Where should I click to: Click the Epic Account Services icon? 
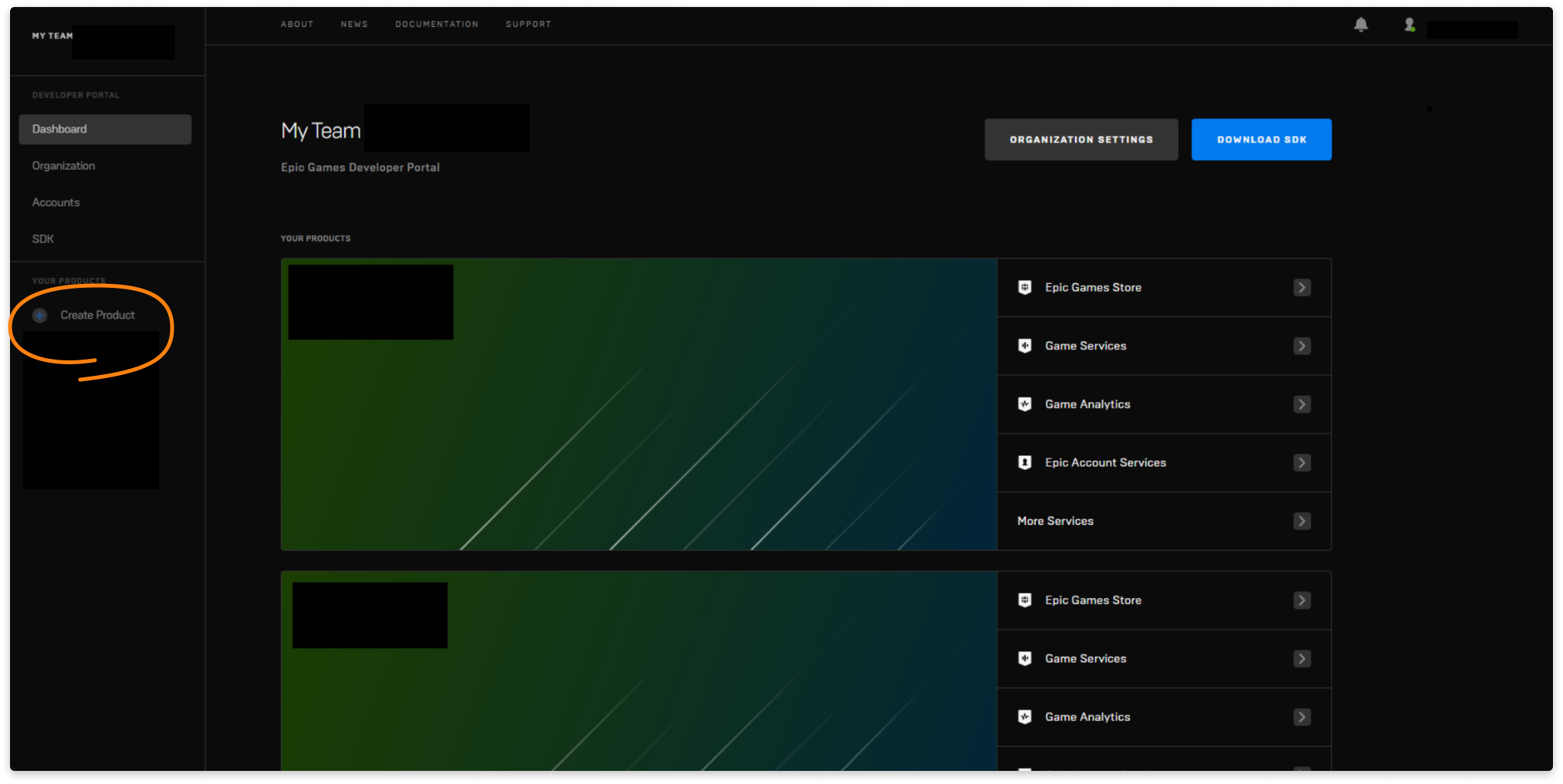(1024, 463)
